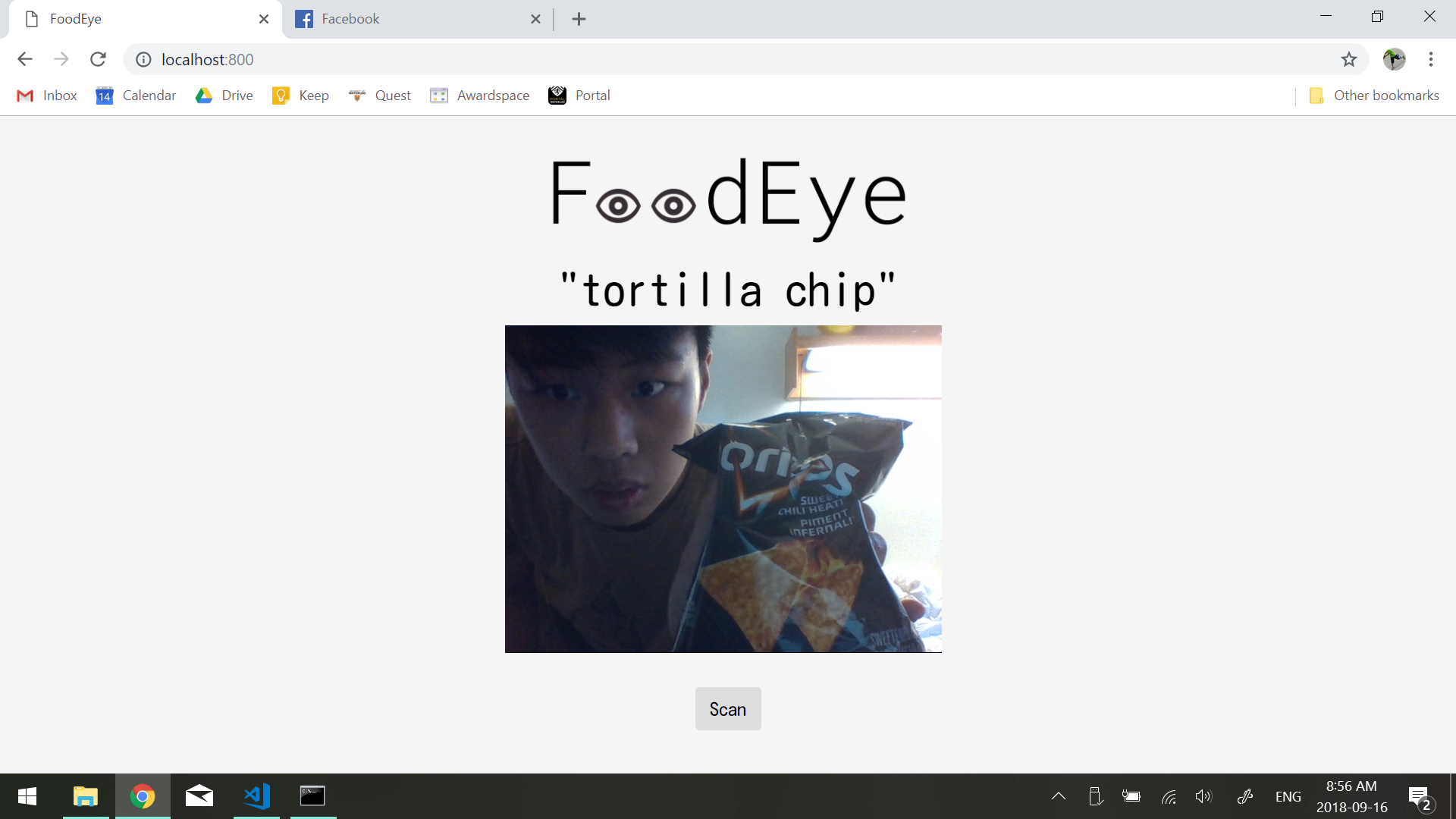1456x819 pixels.
Task: Close the Facebook tab
Action: click(535, 19)
